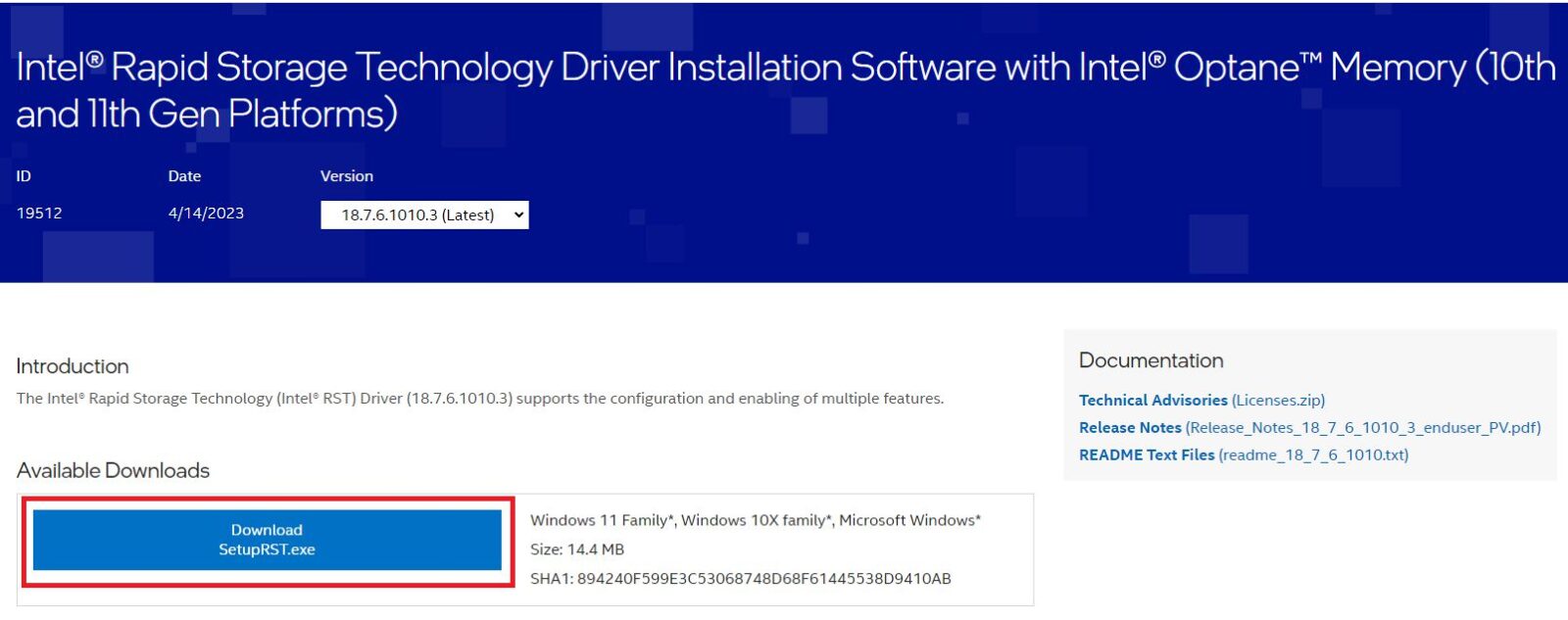
Task: Open the Release Notes documentation link
Action: click(1130, 428)
